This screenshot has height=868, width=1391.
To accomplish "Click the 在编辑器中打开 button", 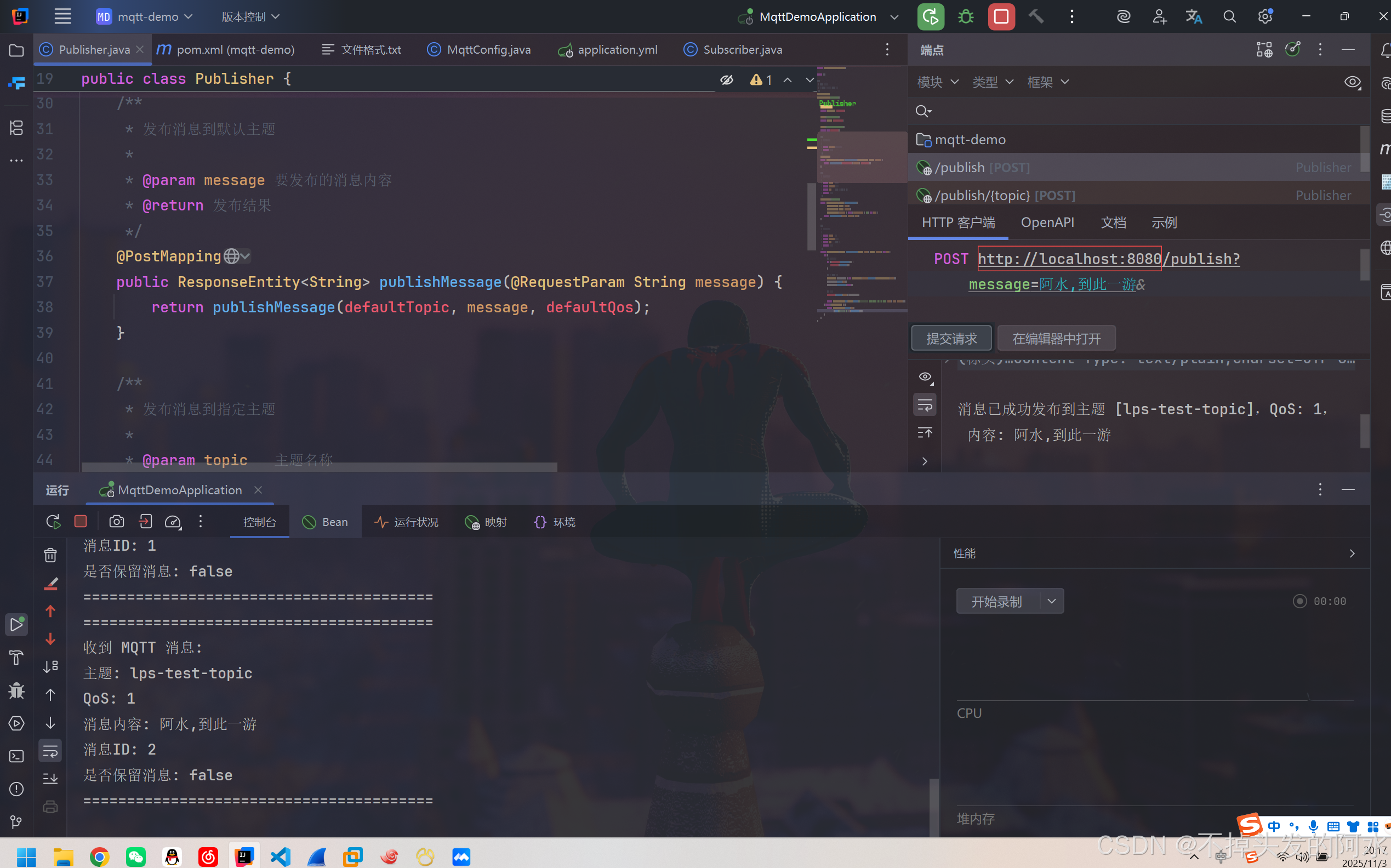I will pyautogui.click(x=1056, y=338).
